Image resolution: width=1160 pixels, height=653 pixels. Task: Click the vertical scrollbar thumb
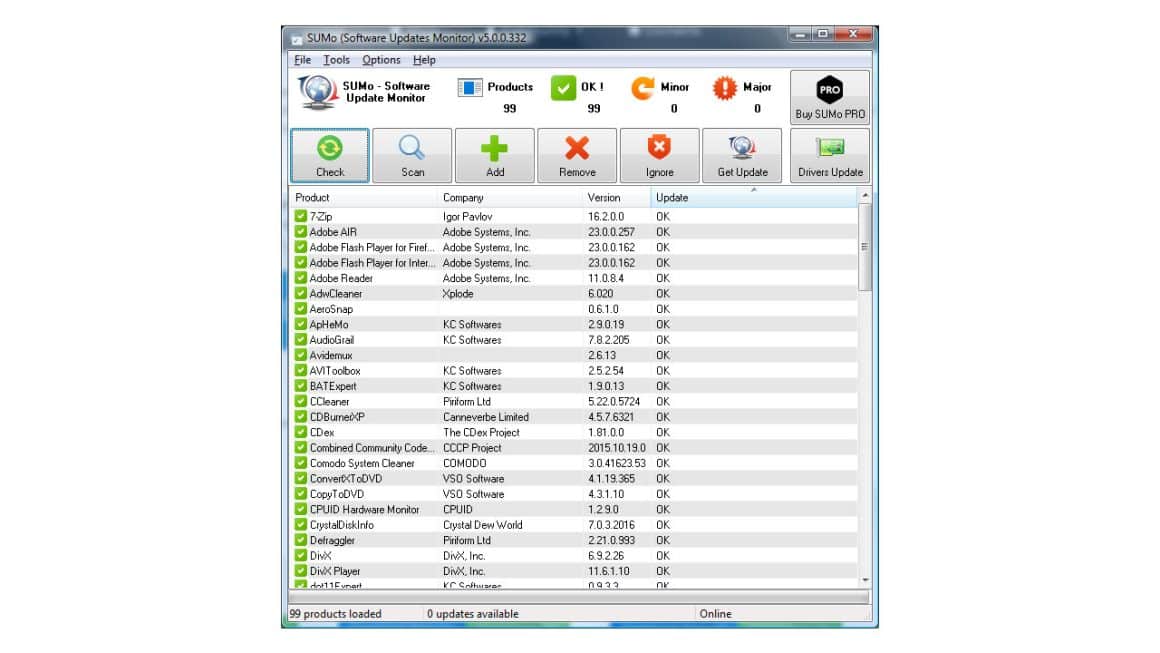pos(865,247)
